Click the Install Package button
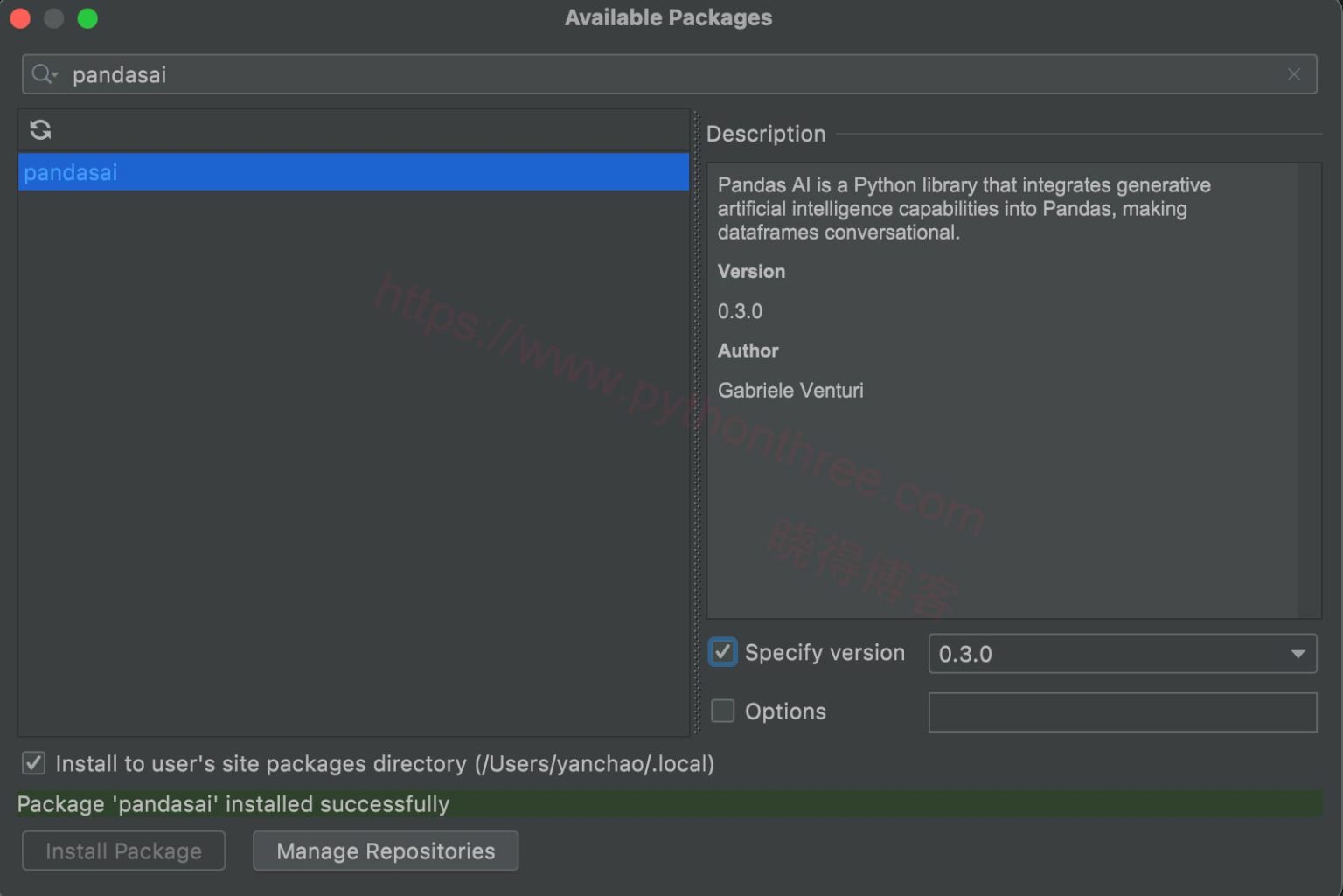The image size is (1343, 896). pyautogui.click(x=123, y=851)
